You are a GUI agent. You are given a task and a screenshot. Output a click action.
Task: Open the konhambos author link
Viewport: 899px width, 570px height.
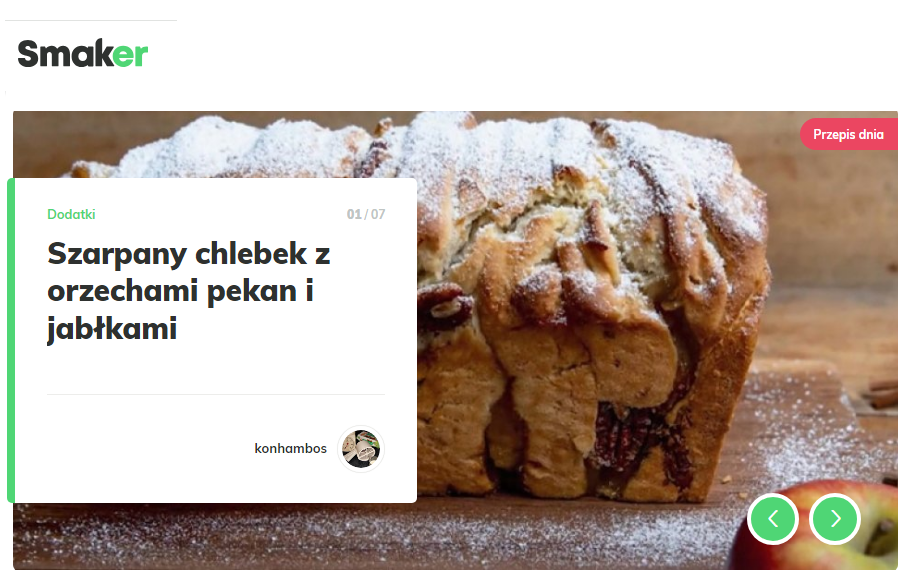point(290,448)
